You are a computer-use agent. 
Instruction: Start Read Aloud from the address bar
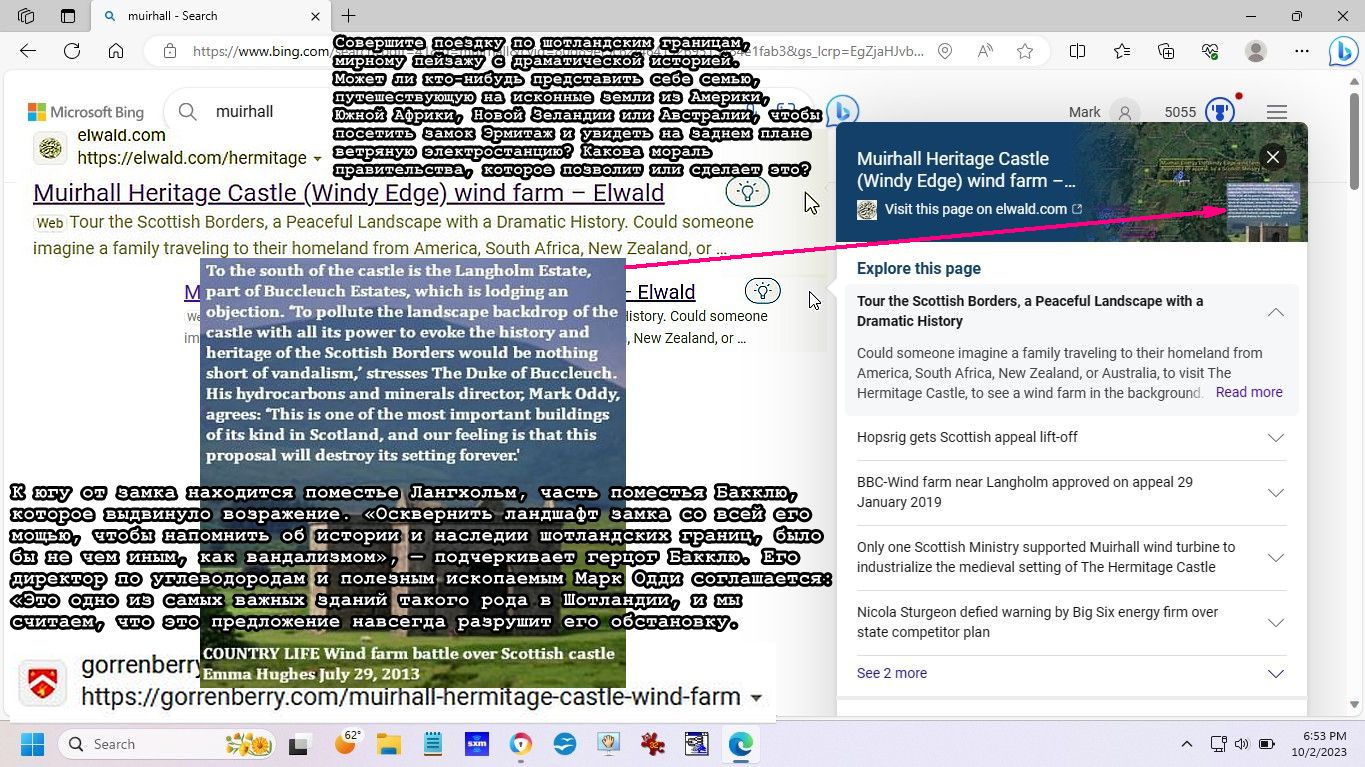(985, 51)
